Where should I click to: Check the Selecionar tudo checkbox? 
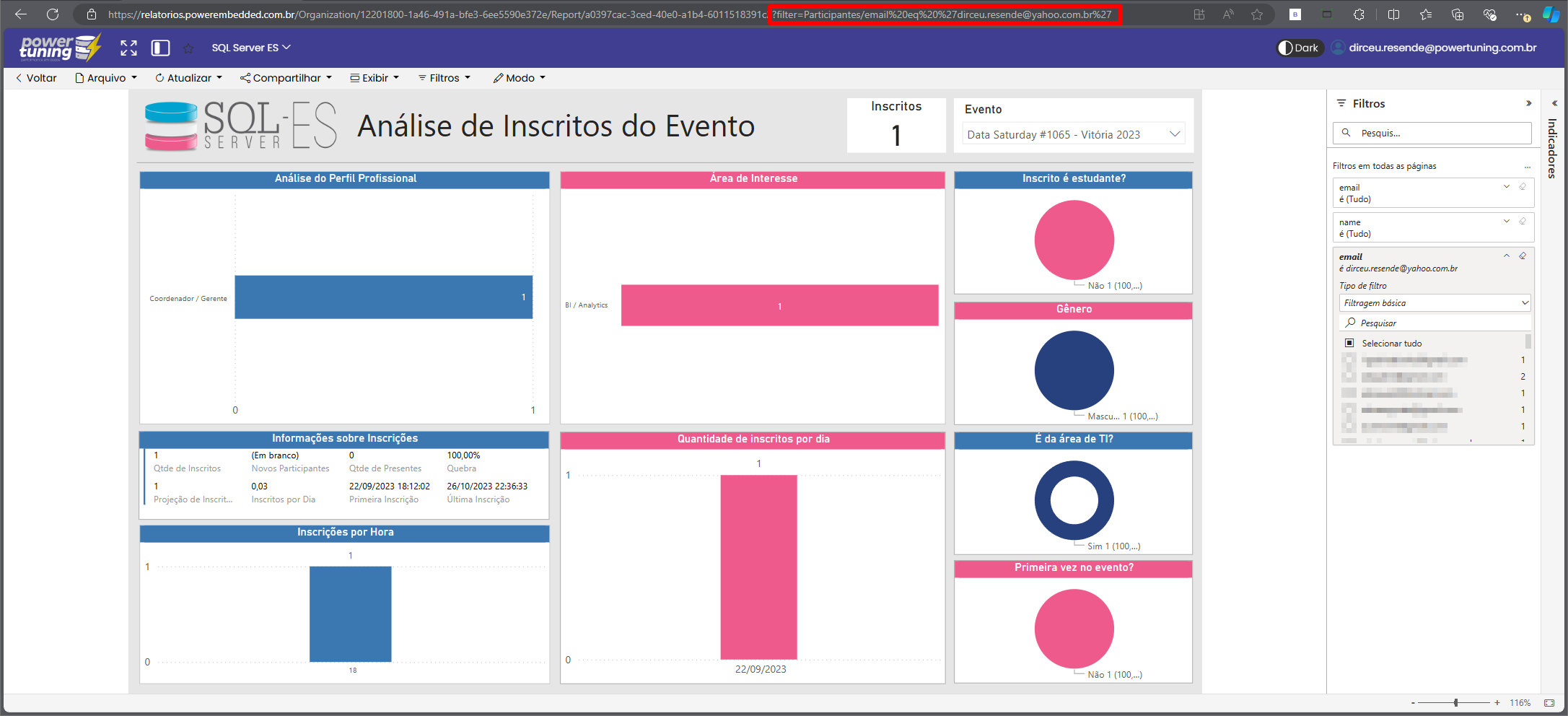pos(1349,344)
